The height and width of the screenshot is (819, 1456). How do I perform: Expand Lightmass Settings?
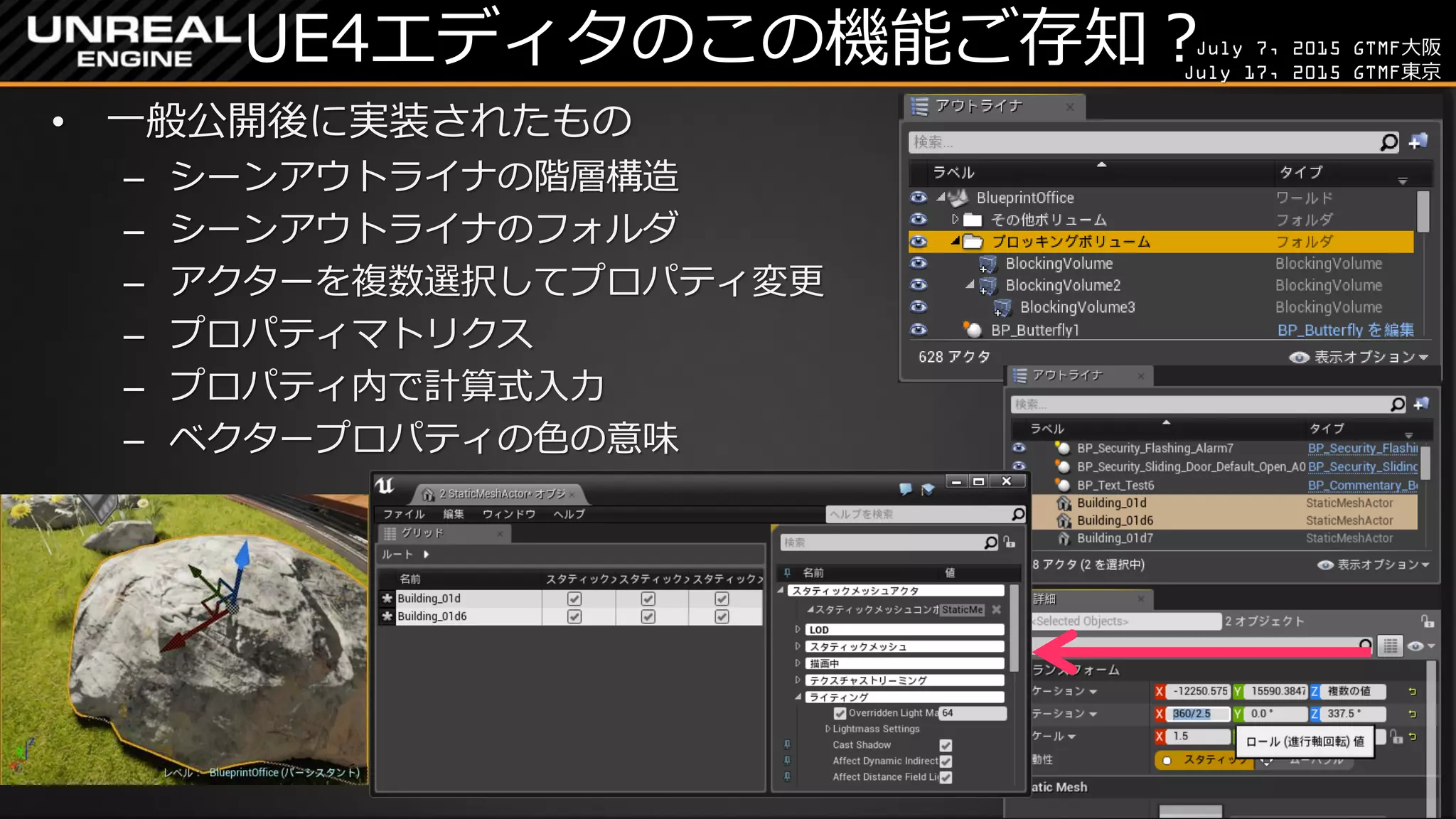tap(828, 729)
